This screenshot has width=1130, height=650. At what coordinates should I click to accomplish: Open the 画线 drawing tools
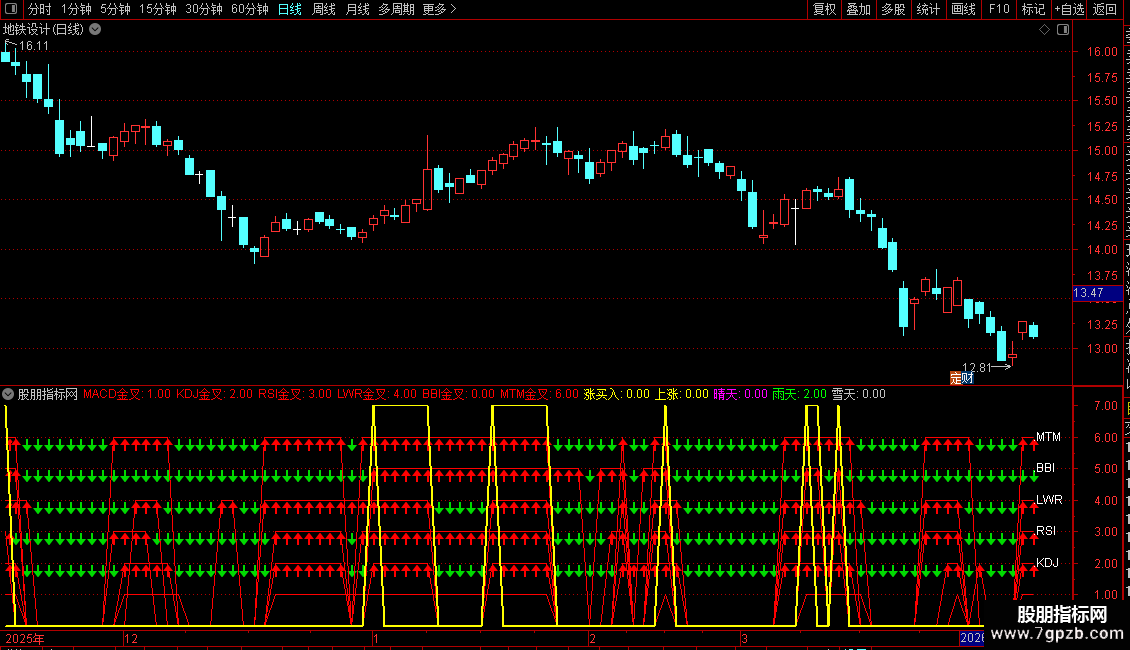(963, 9)
